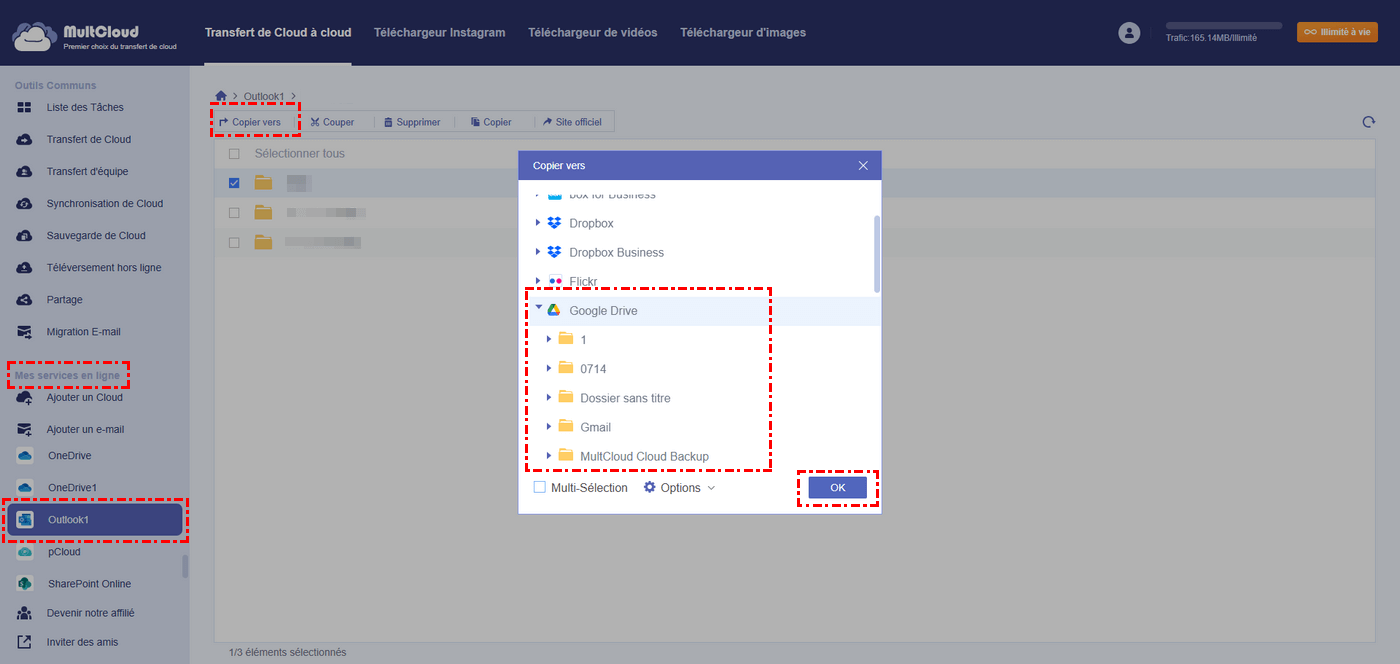Open Inviter des amis icon
Viewport: 1400px width, 664px height.
coord(25,642)
